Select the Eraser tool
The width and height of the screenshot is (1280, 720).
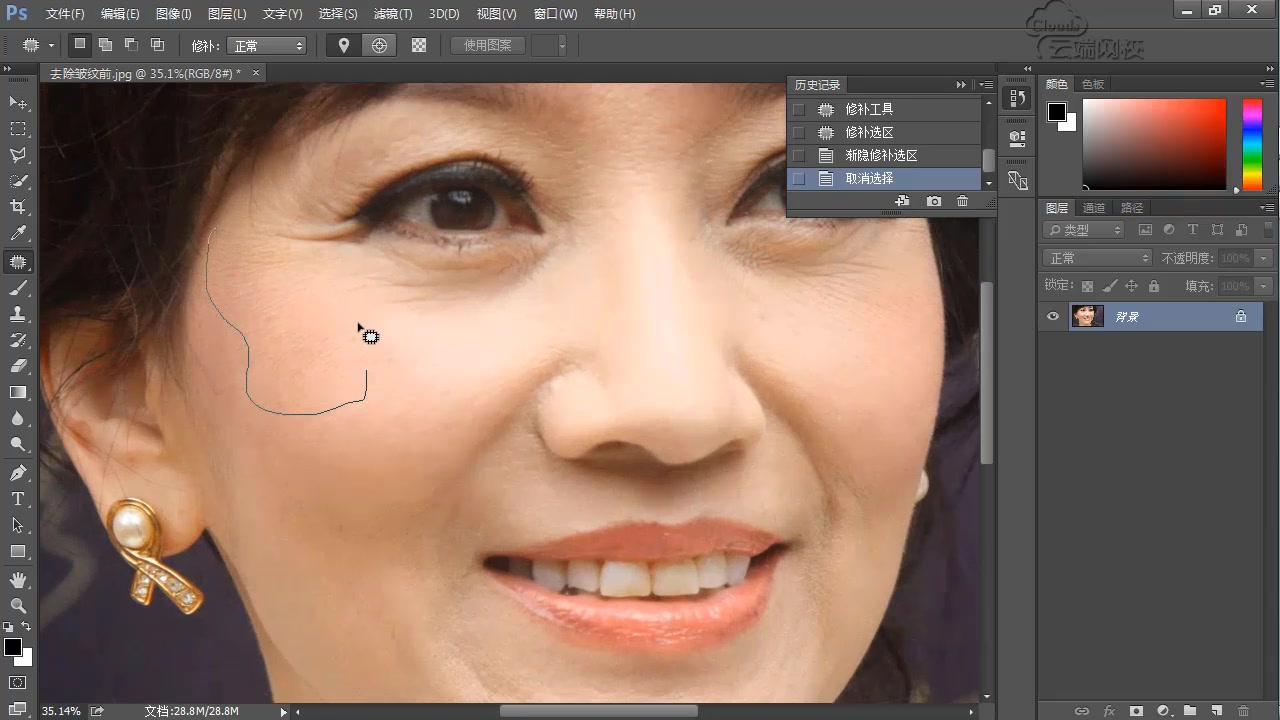click(18, 366)
